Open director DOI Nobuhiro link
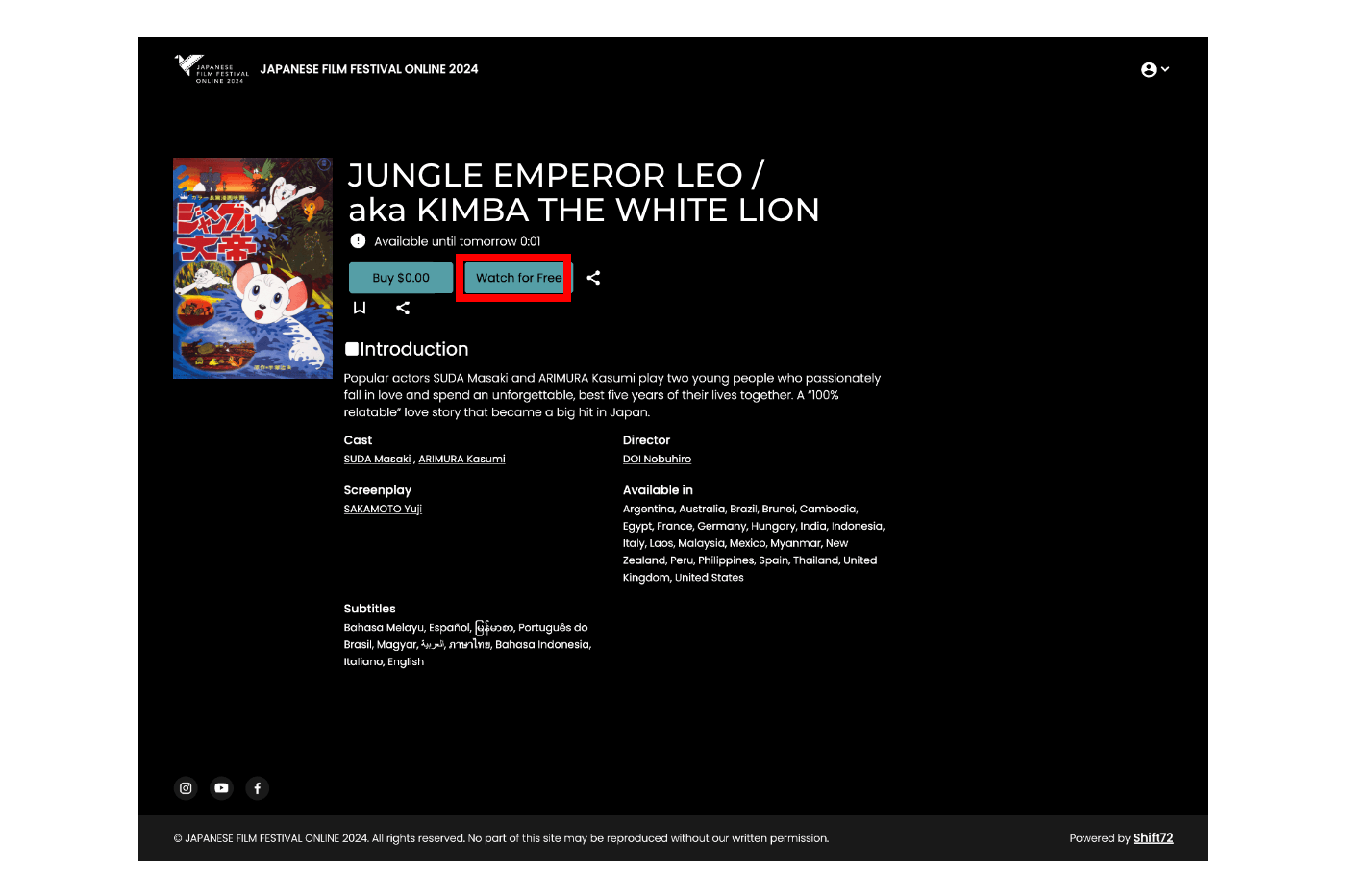This screenshot has height=896, width=1346. [x=657, y=460]
